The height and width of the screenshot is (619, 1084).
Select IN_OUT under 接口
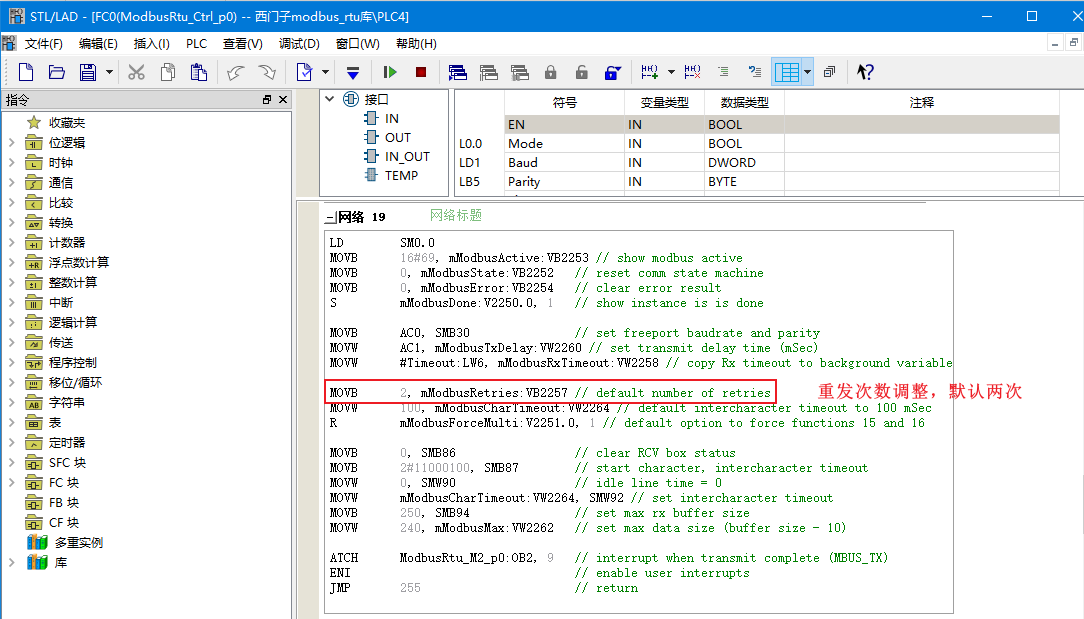coord(407,157)
